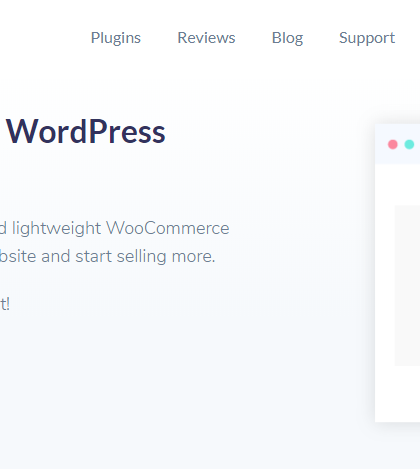Open the Blog link in navigation
The height and width of the screenshot is (469, 420).
(287, 38)
